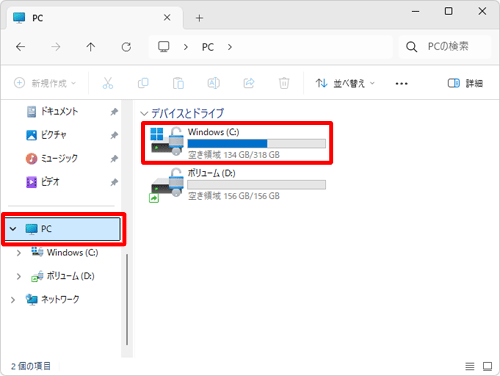Go up one folder level
Viewport: 500px width, 376px height.
91,47
